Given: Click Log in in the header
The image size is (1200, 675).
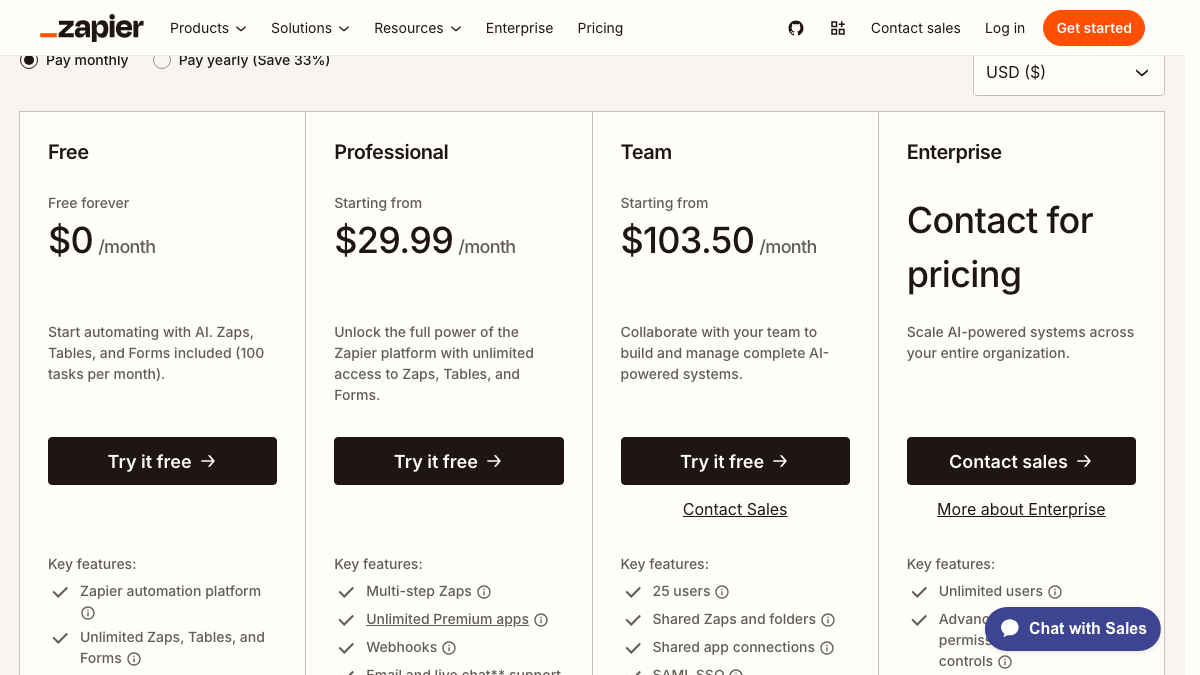Looking at the screenshot, I should [x=1005, y=28].
